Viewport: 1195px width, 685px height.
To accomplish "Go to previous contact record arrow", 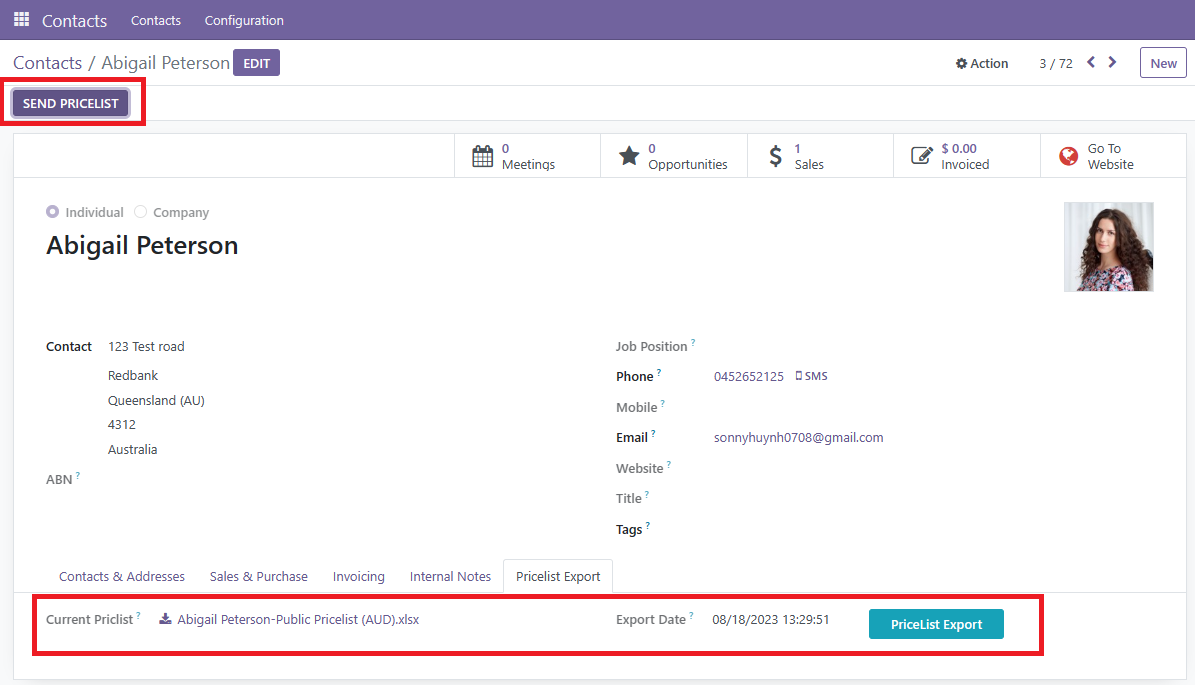I will [x=1091, y=63].
